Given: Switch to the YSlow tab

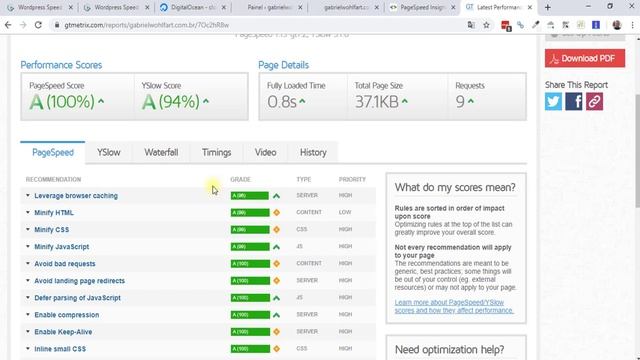Looking at the screenshot, I should coord(109,153).
